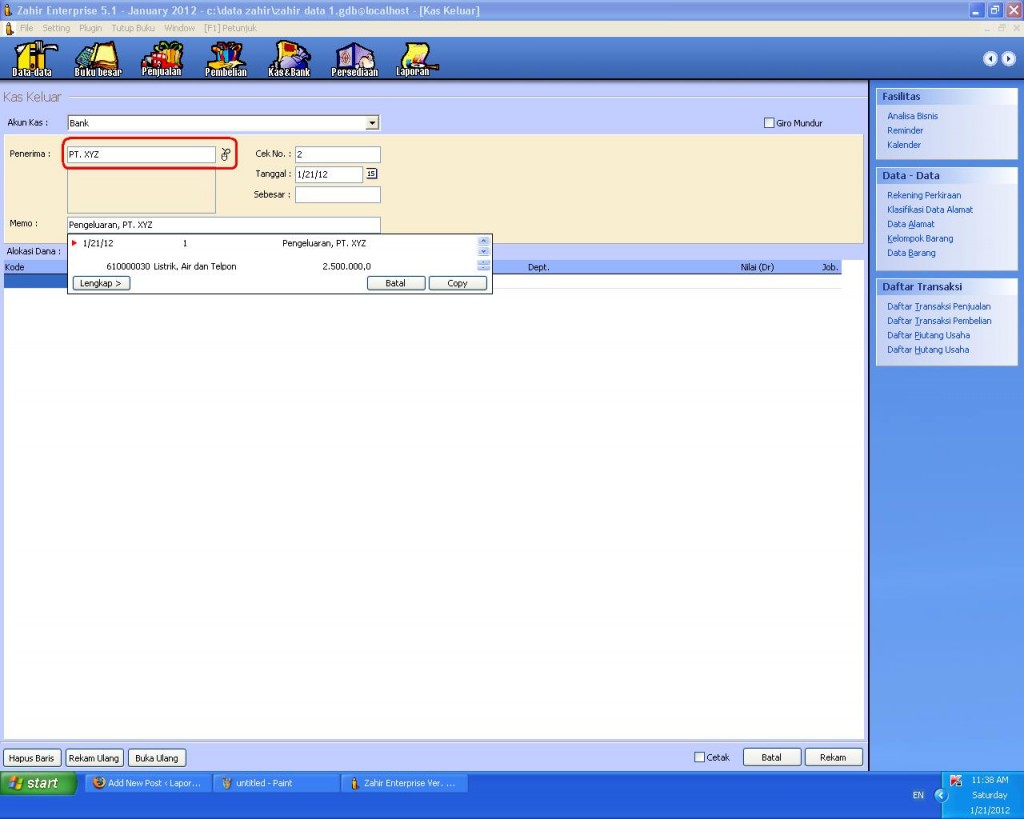The height and width of the screenshot is (819, 1024).
Task: Open the Pembelian module icon
Action: (x=226, y=59)
